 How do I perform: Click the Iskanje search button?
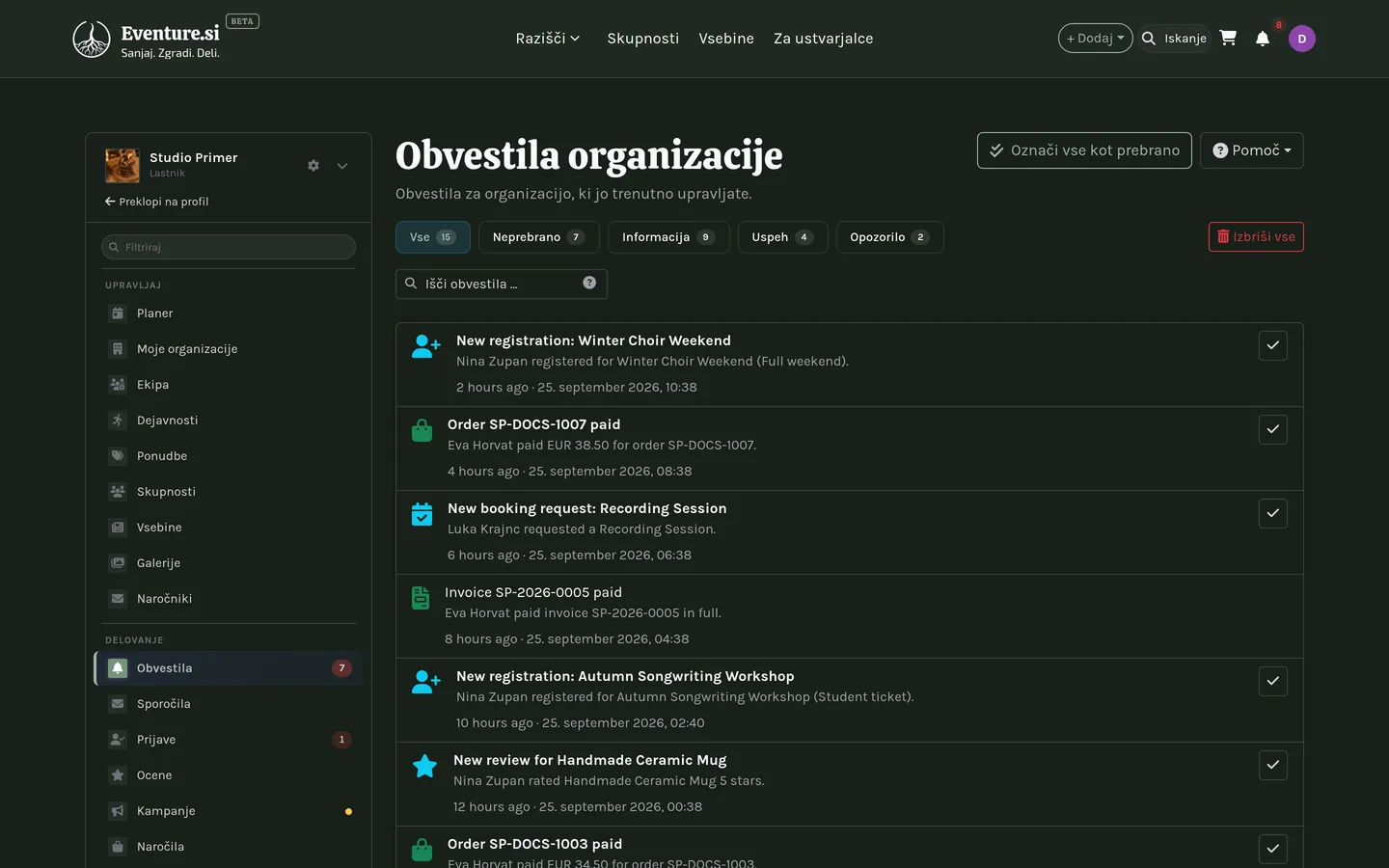tap(1175, 39)
